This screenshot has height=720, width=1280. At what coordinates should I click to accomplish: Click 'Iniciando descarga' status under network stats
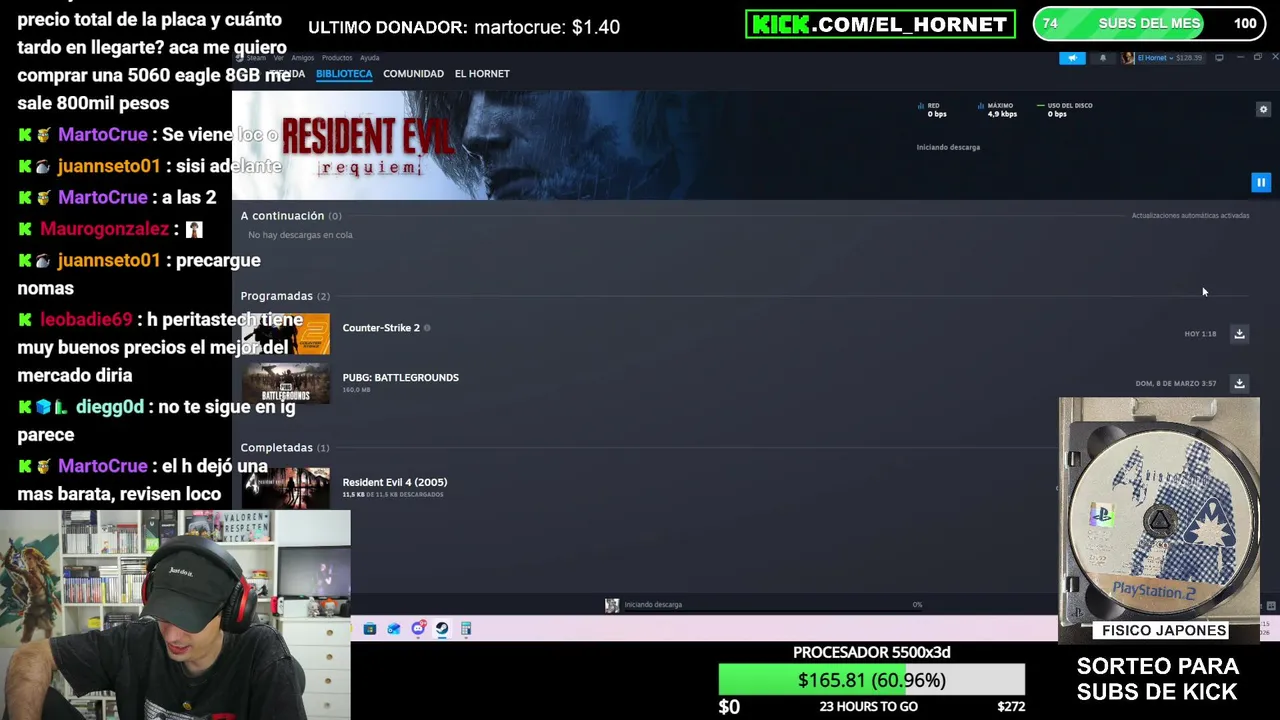948,148
